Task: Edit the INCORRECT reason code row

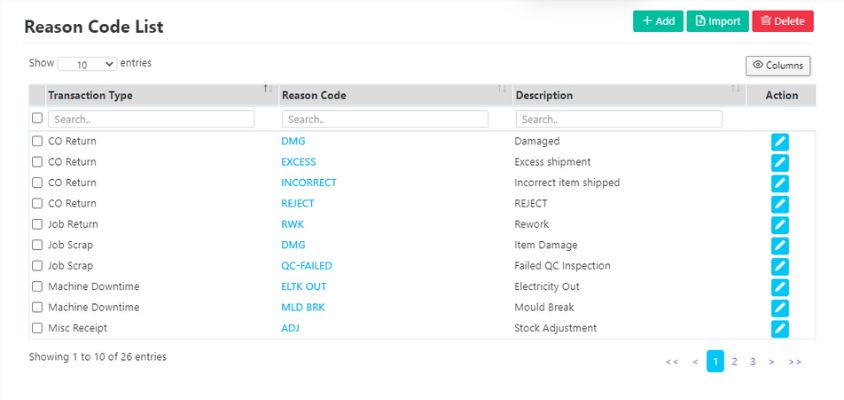Action: (779, 184)
